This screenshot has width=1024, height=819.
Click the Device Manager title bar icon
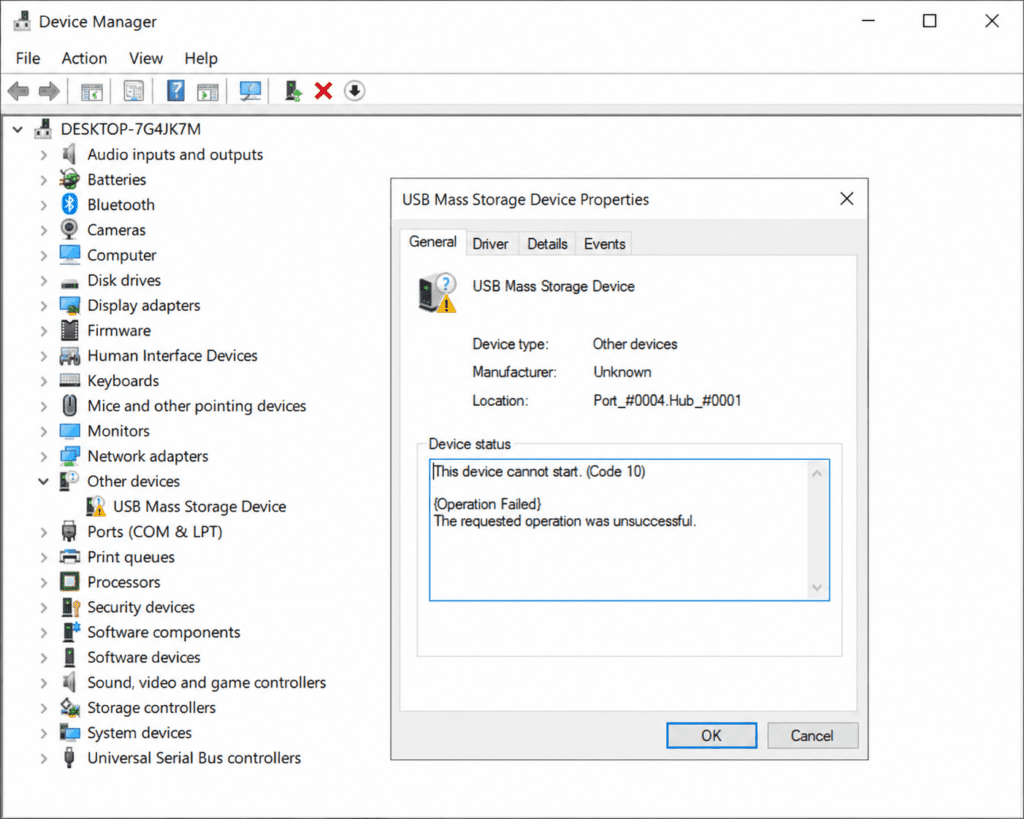click(x=22, y=21)
